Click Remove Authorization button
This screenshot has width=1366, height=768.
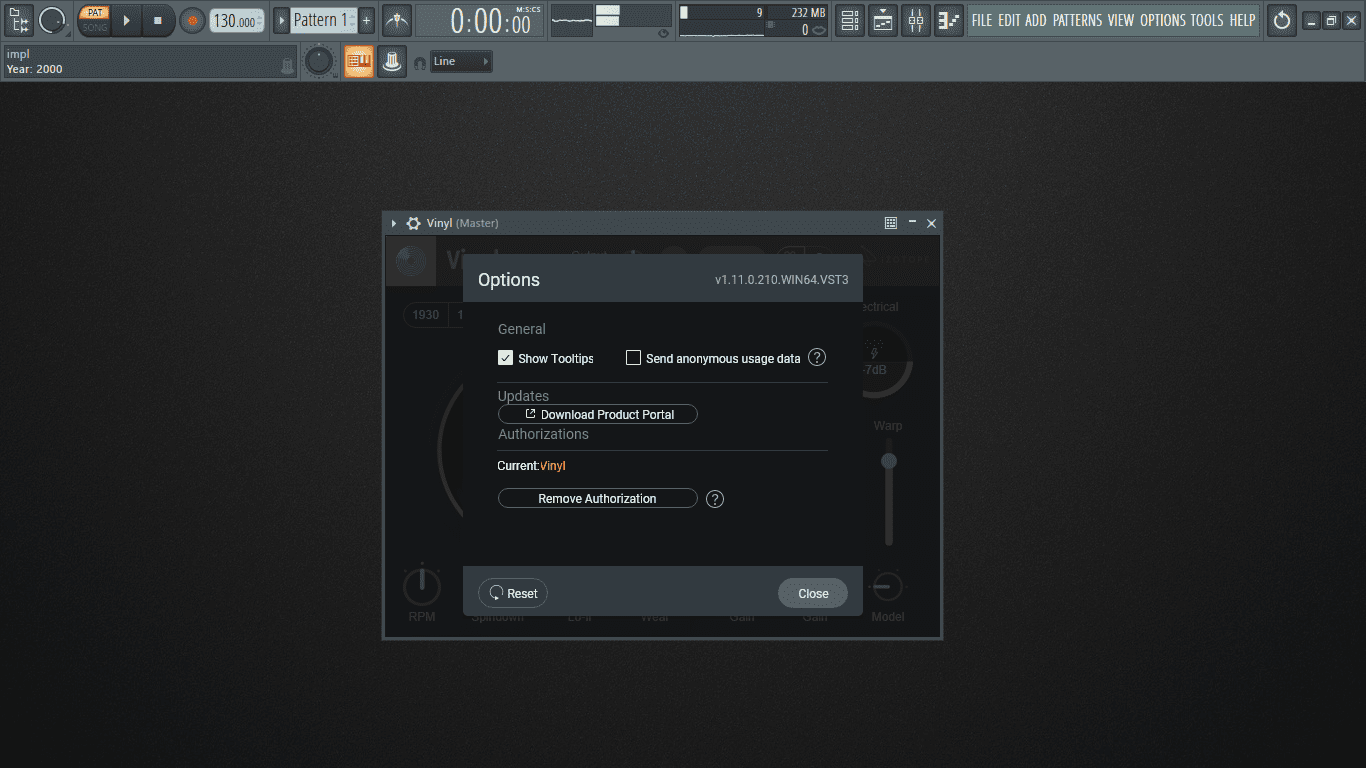pyautogui.click(x=598, y=498)
